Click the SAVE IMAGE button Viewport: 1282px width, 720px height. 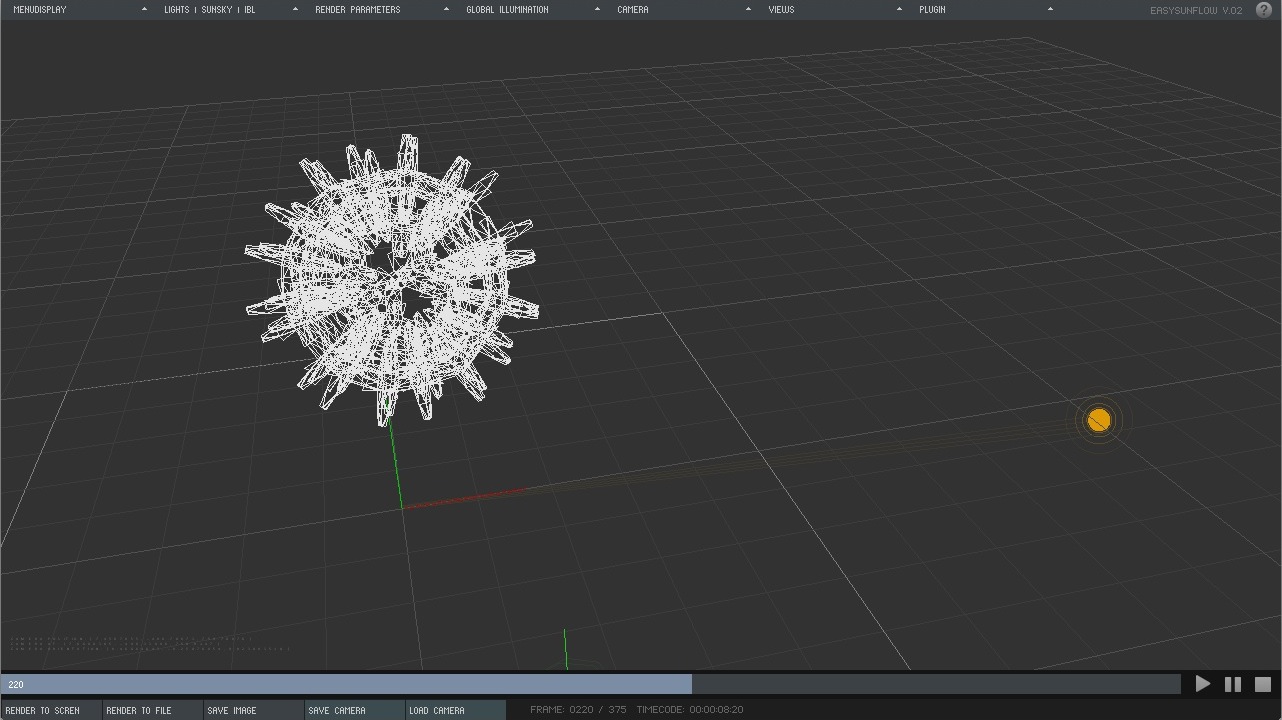[x=253, y=710]
